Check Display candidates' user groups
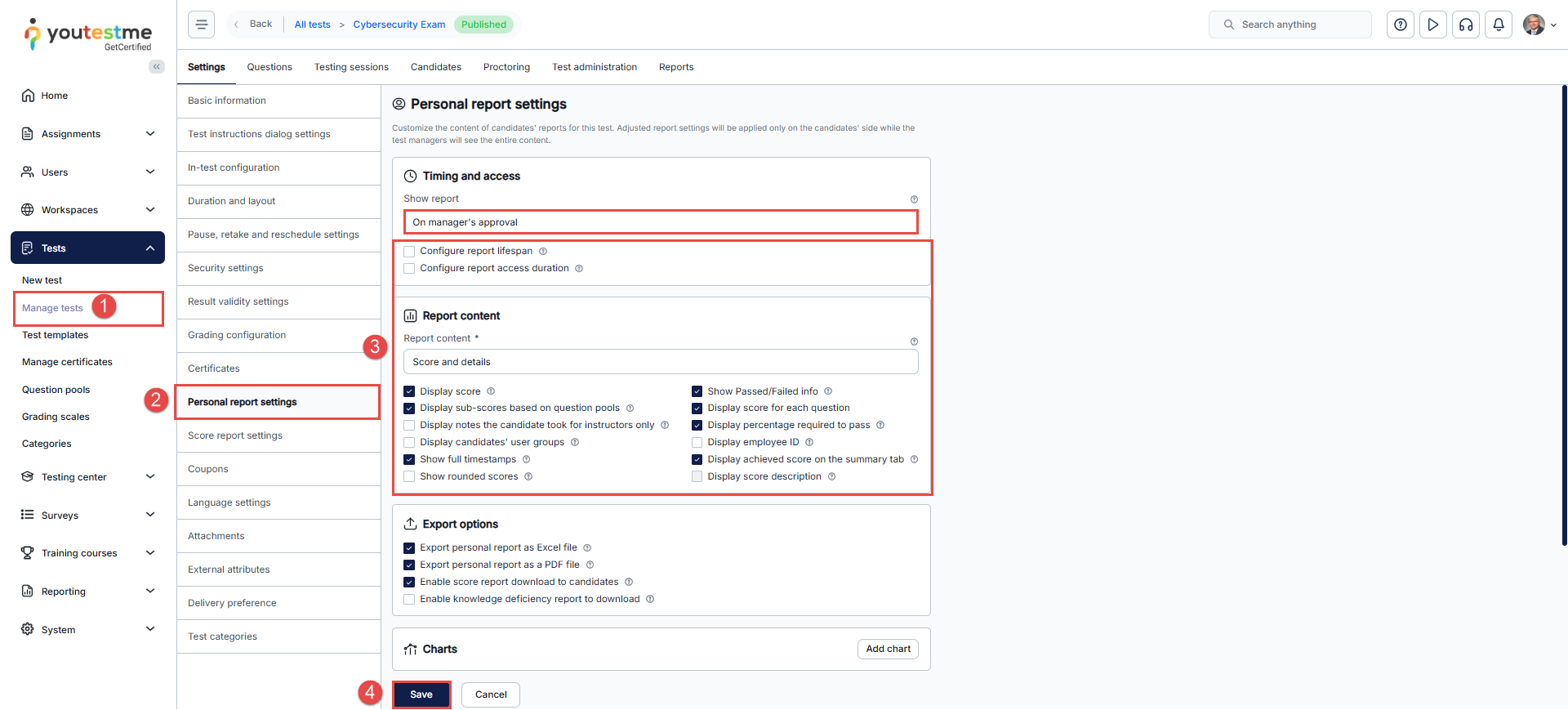 409,443
